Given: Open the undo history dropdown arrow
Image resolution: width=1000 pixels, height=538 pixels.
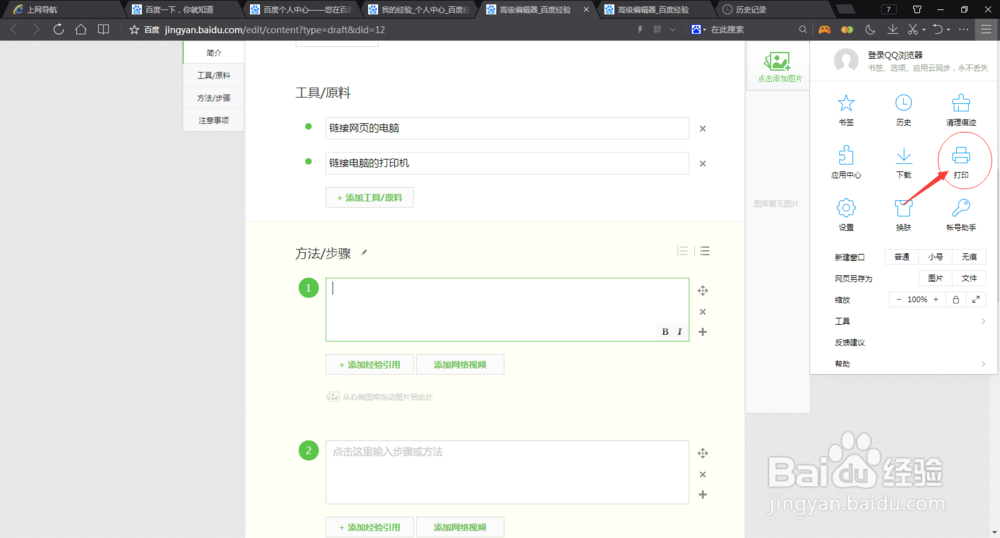Looking at the screenshot, I should click(x=948, y=30).
